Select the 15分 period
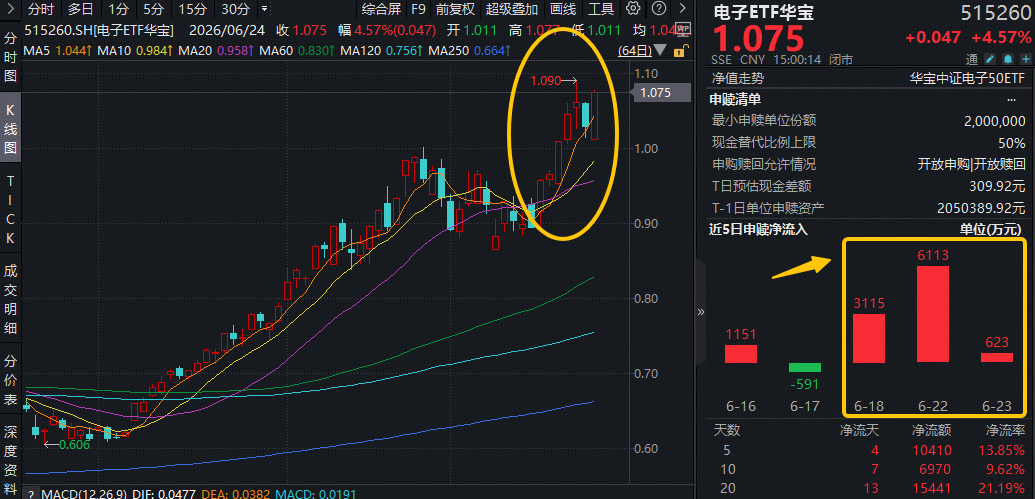This screenshot has width=1035, height=499. pyautogui.click(x=192, y=9)
